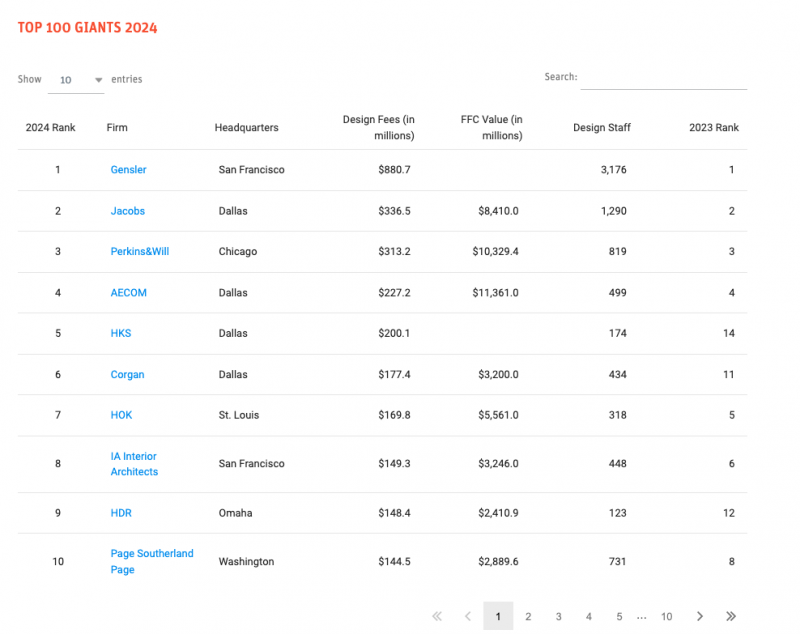
Task: Click the Search input field
Action: click(663, 78)
